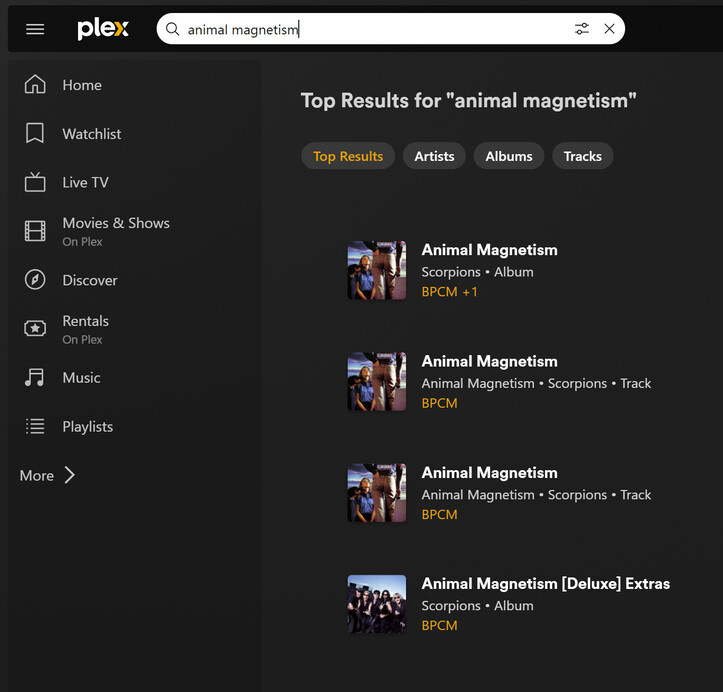Expand the More sidebar chevron
This screenshot has height=692, width=723.
(x=70, y=475)
